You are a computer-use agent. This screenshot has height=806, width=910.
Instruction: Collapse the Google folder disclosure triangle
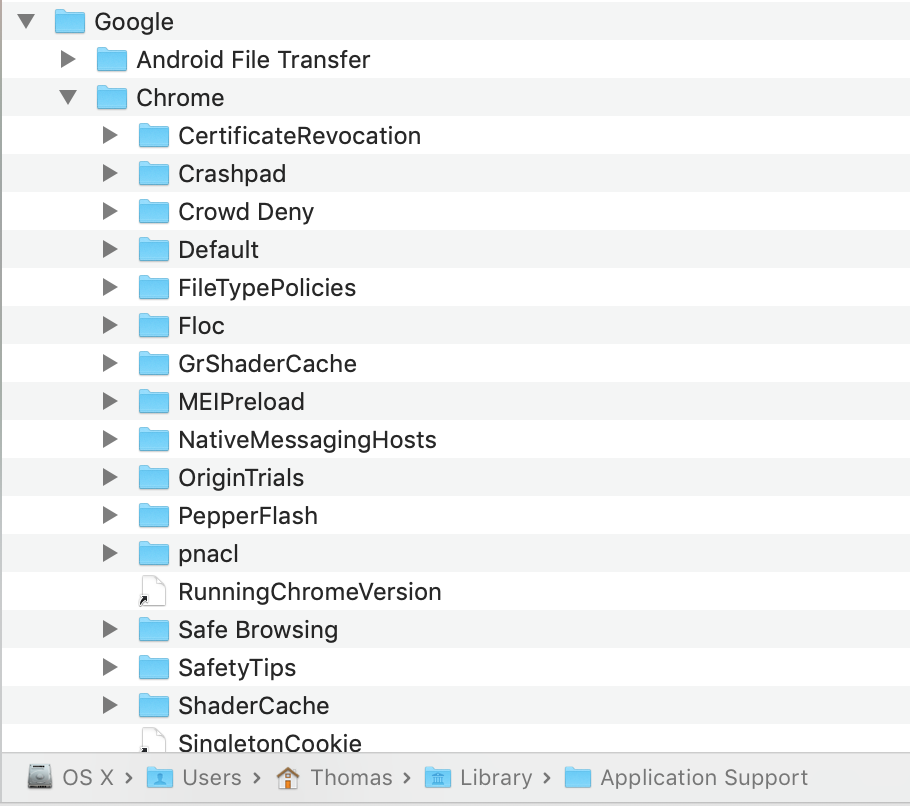coord(27,21)
